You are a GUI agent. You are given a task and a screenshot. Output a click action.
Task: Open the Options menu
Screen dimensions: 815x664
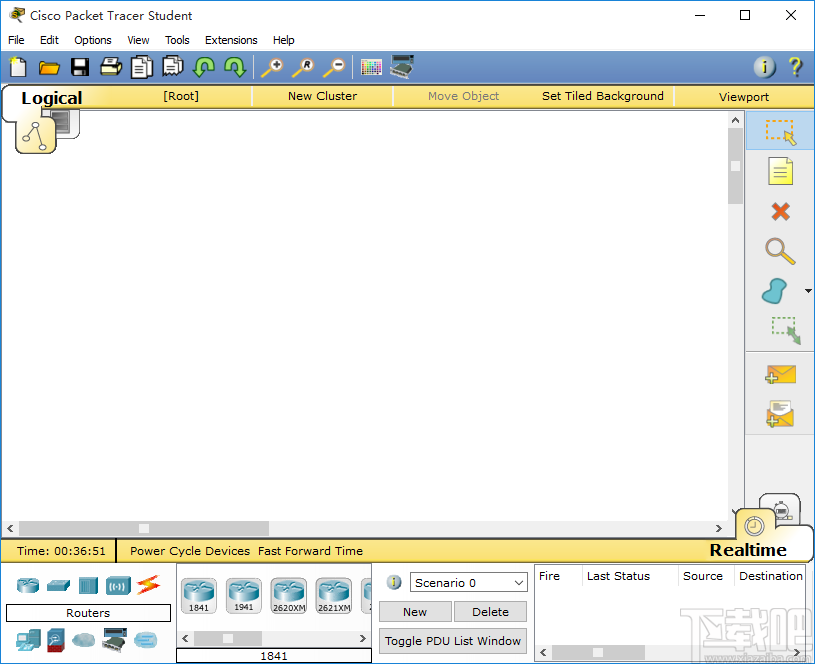click(x=93, y=40)
